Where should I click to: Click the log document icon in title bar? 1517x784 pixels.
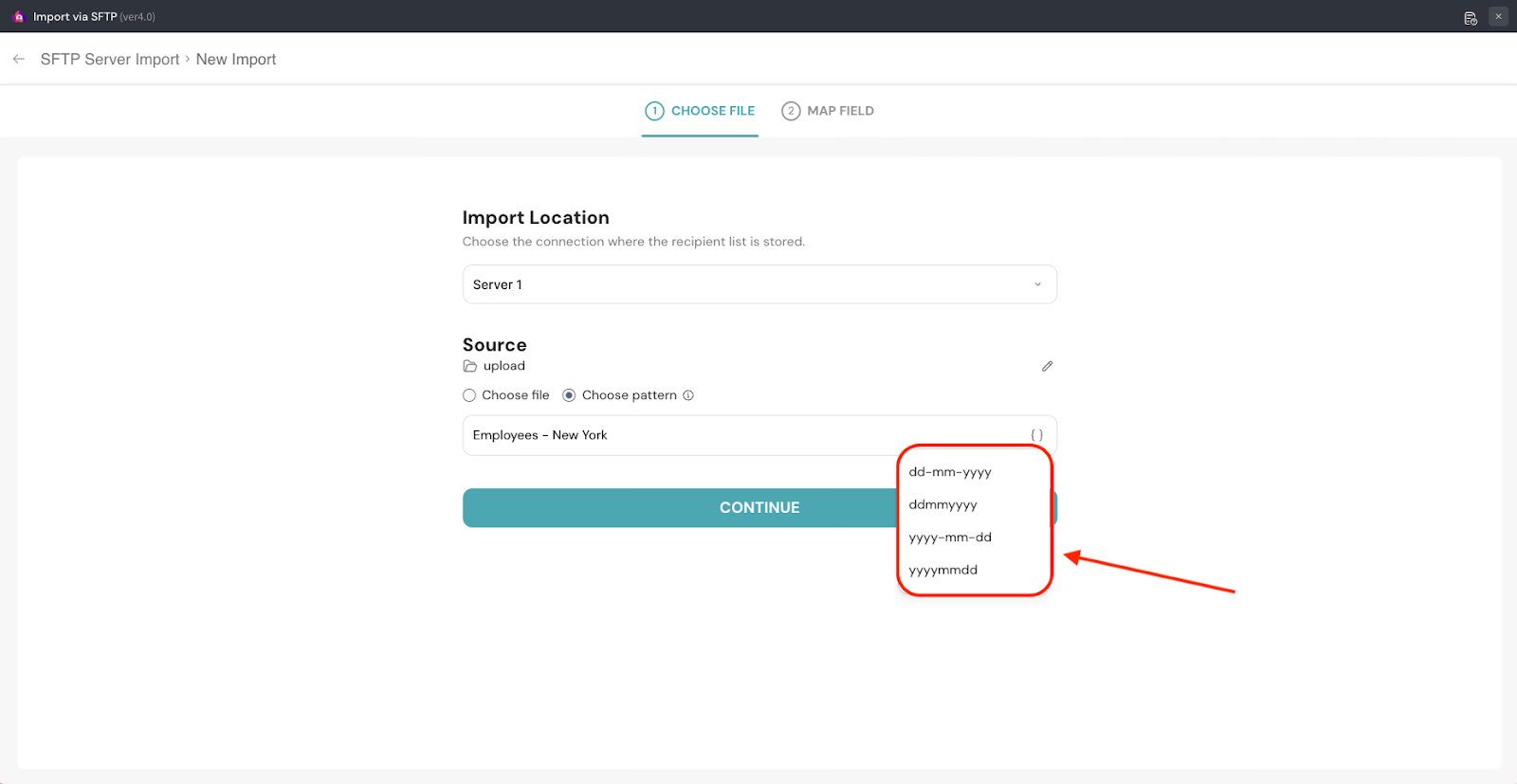(1471, 17)
